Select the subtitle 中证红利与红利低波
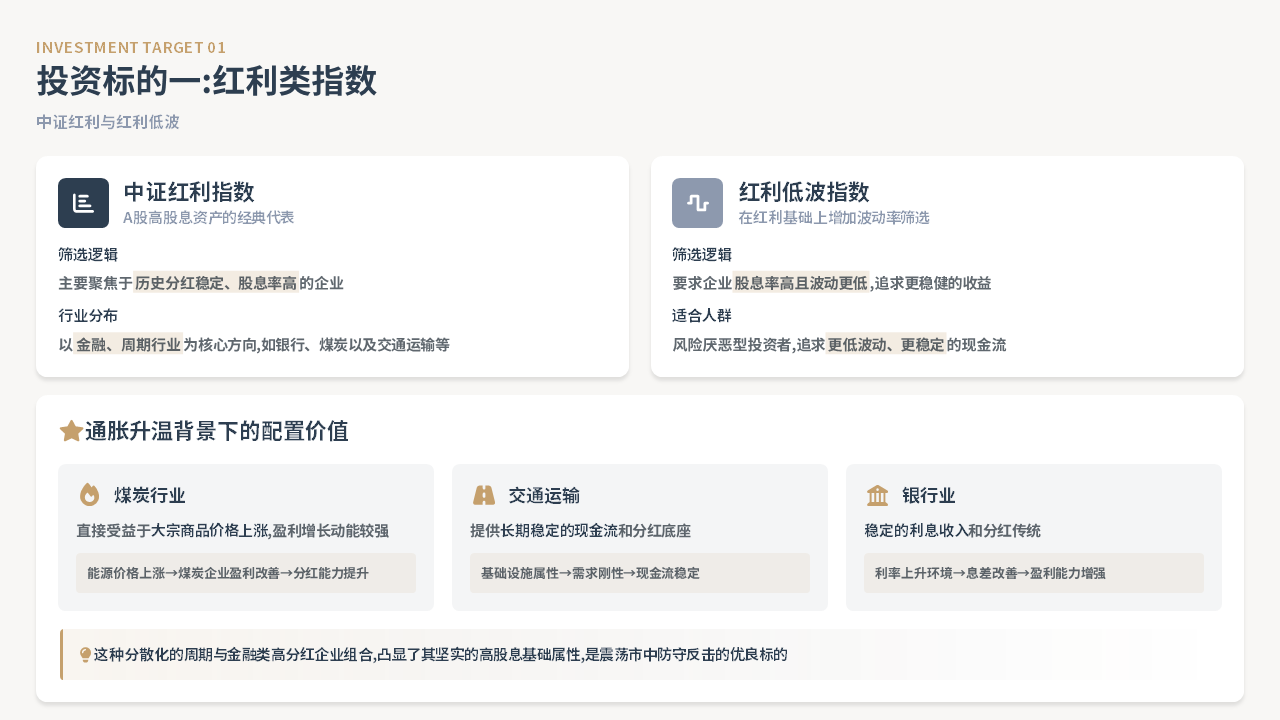Viewport: 1280px width, 720px height. tap(108, 122)
